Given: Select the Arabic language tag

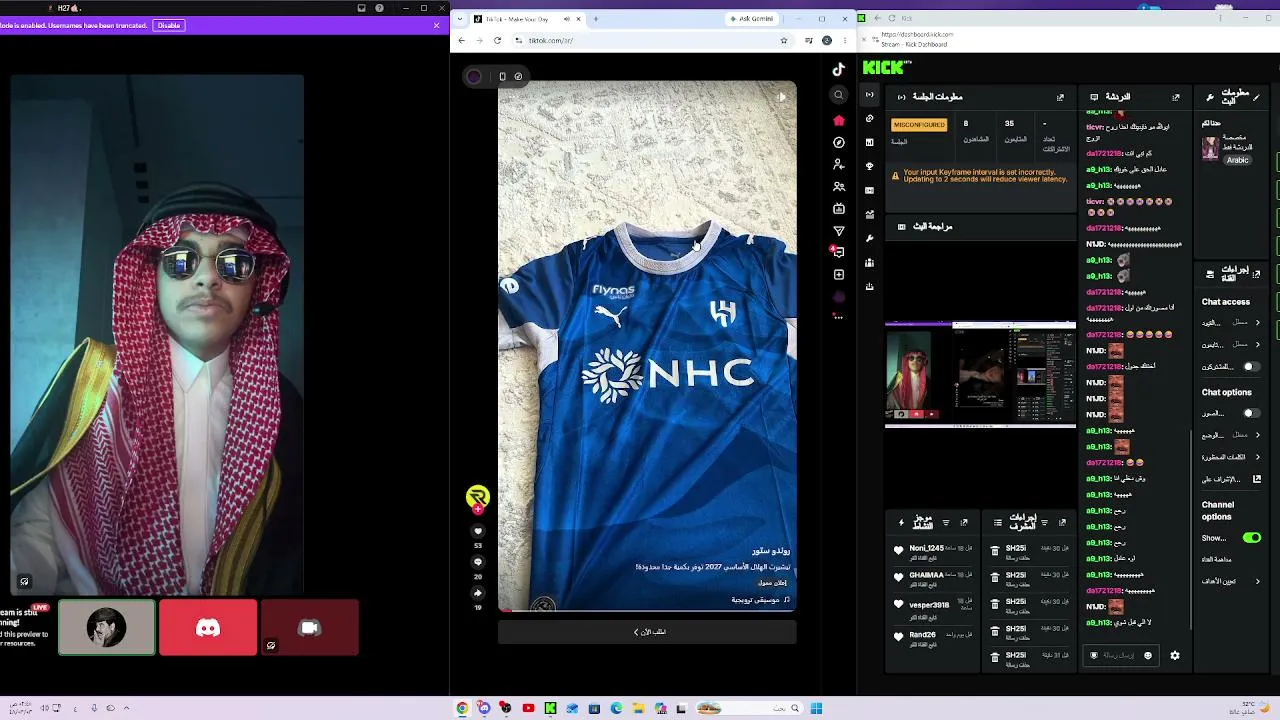Looking at the screenshot, I should (x=1238, y=160).
